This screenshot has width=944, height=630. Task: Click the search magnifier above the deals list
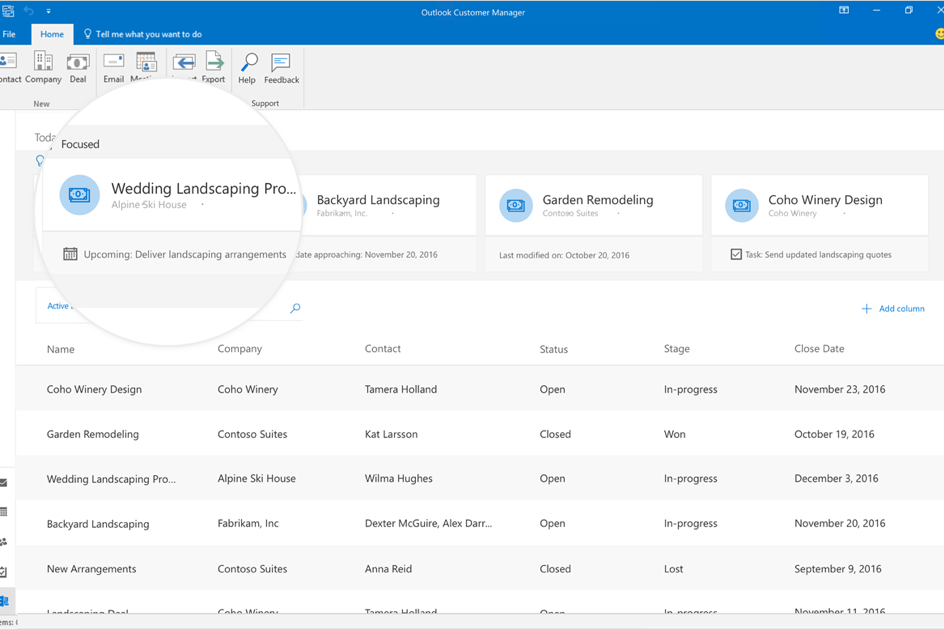pos(295,308)
